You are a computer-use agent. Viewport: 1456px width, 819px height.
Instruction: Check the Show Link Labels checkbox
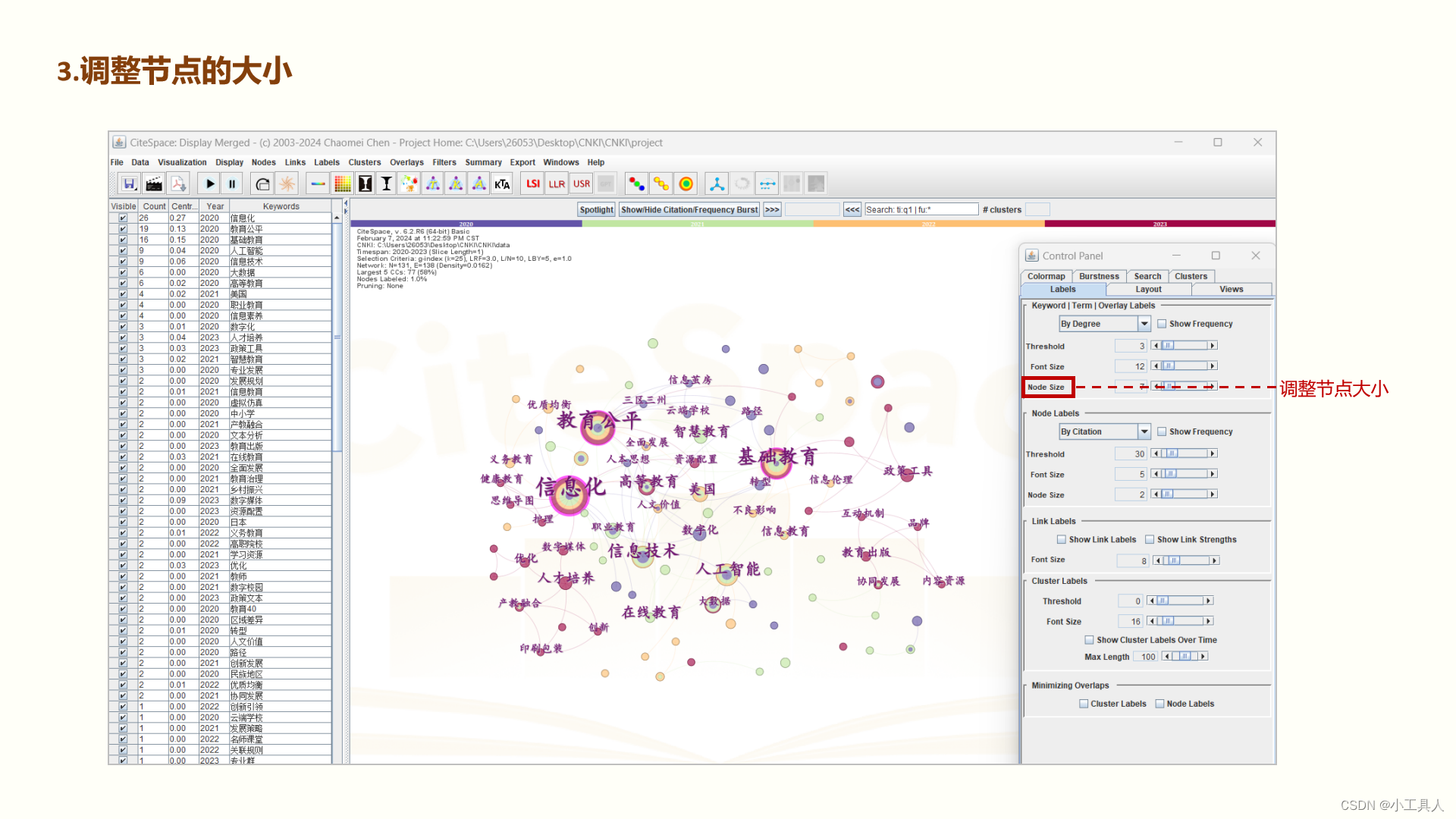tap(1062, 540)
